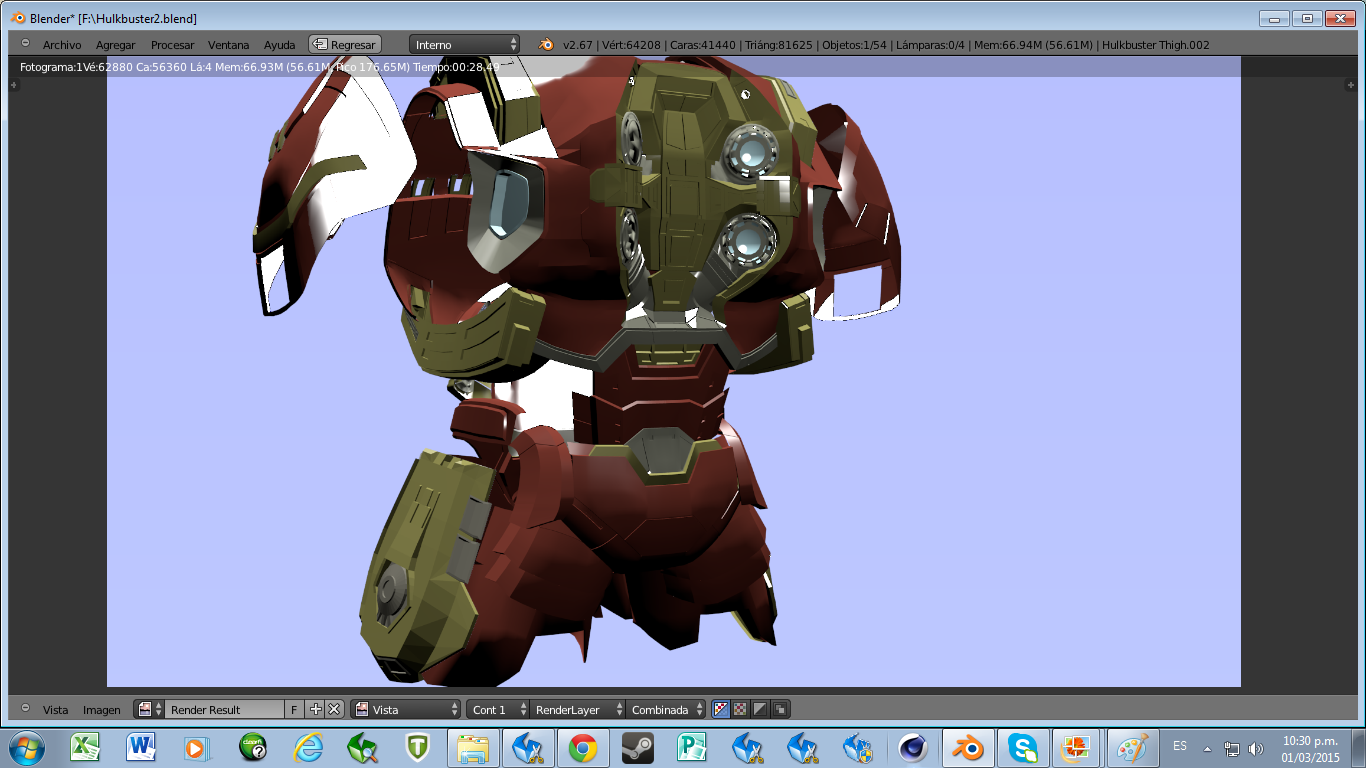The image size is (1366, 768).
Task: Unlink the image with the X icon
Action: tap(334, 709)
